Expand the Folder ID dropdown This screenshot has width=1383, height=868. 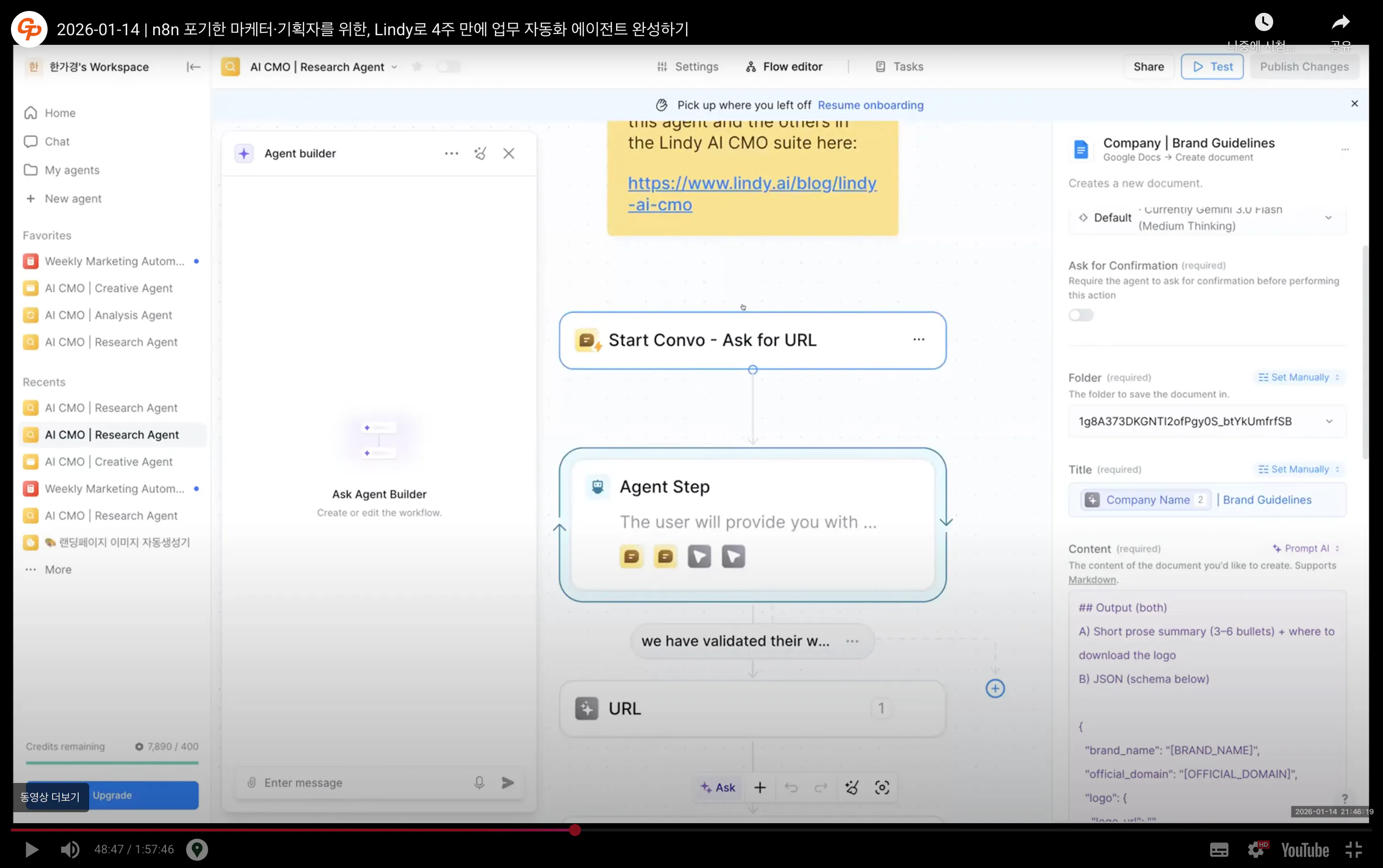[x=1329, y=421]
